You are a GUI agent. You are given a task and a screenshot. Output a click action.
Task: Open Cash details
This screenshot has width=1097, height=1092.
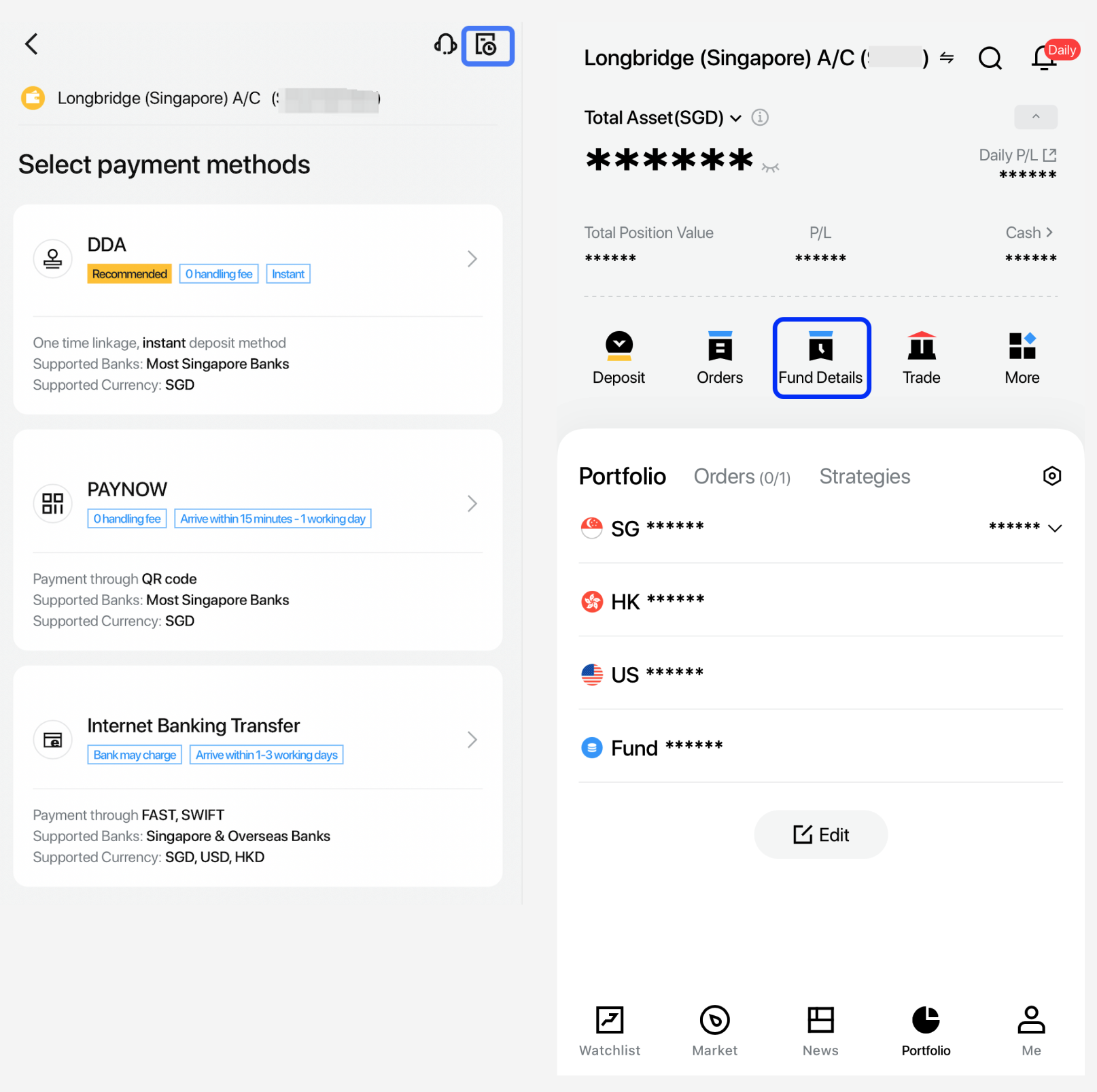1029,233
